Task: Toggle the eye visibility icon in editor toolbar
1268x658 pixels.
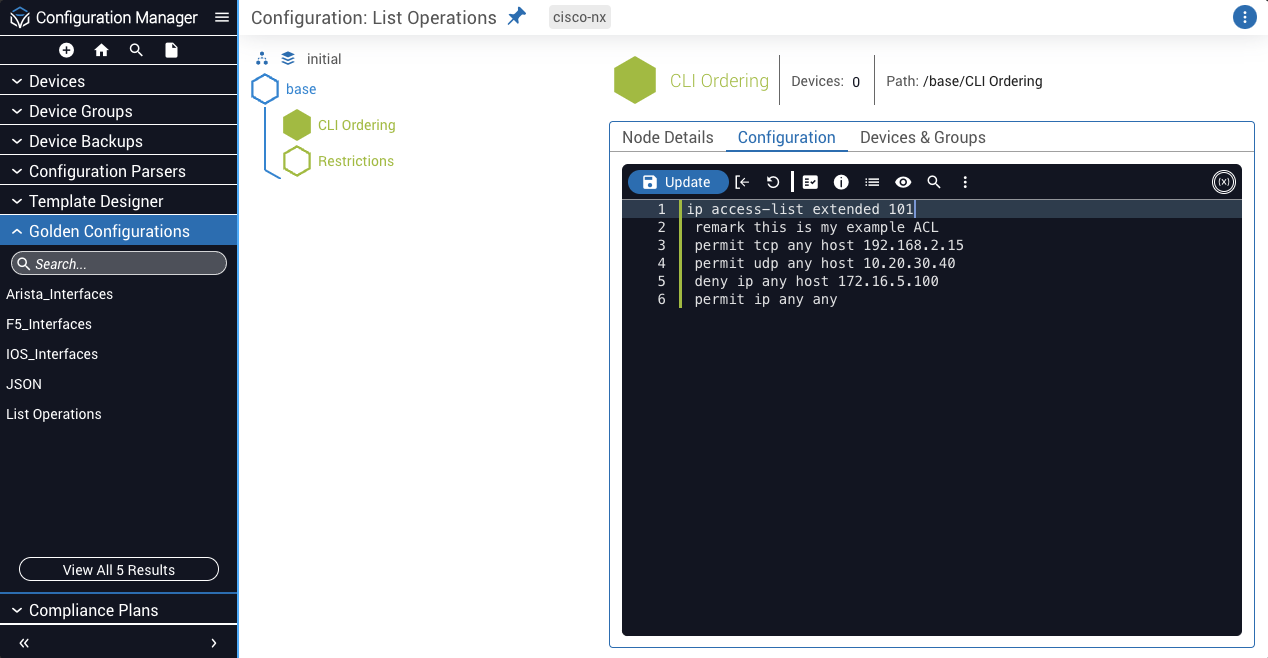Action: point(903,182)
